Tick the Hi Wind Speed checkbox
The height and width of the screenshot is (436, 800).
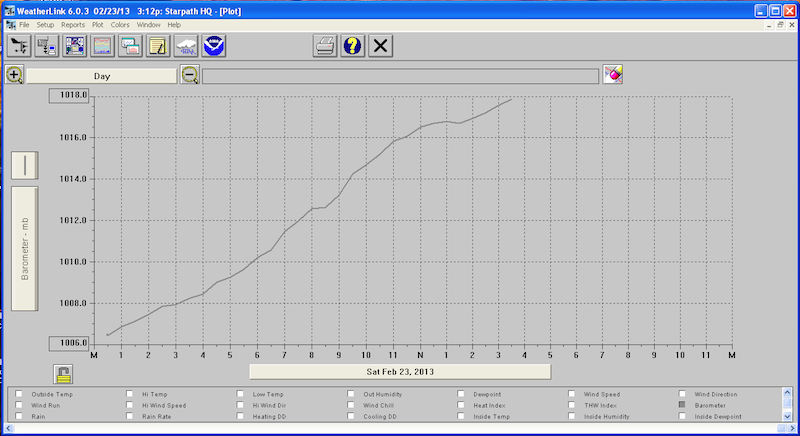pyautogui.click(x=130, y=405)
